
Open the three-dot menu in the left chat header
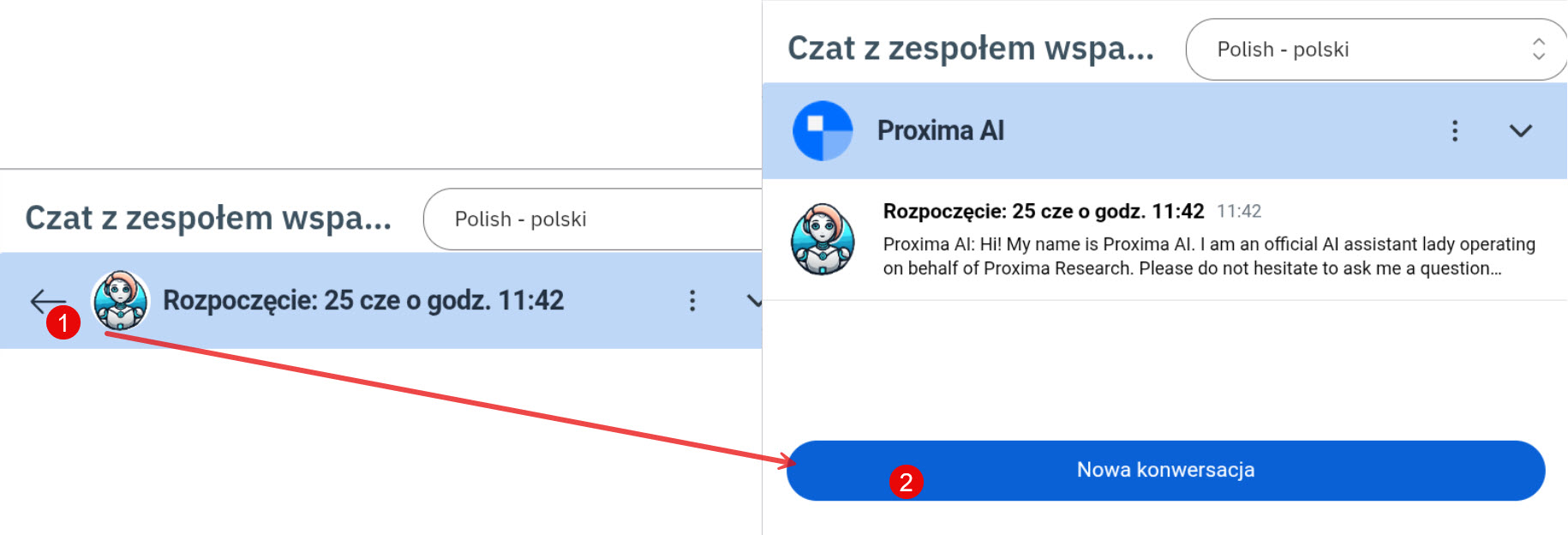(692, 300)
